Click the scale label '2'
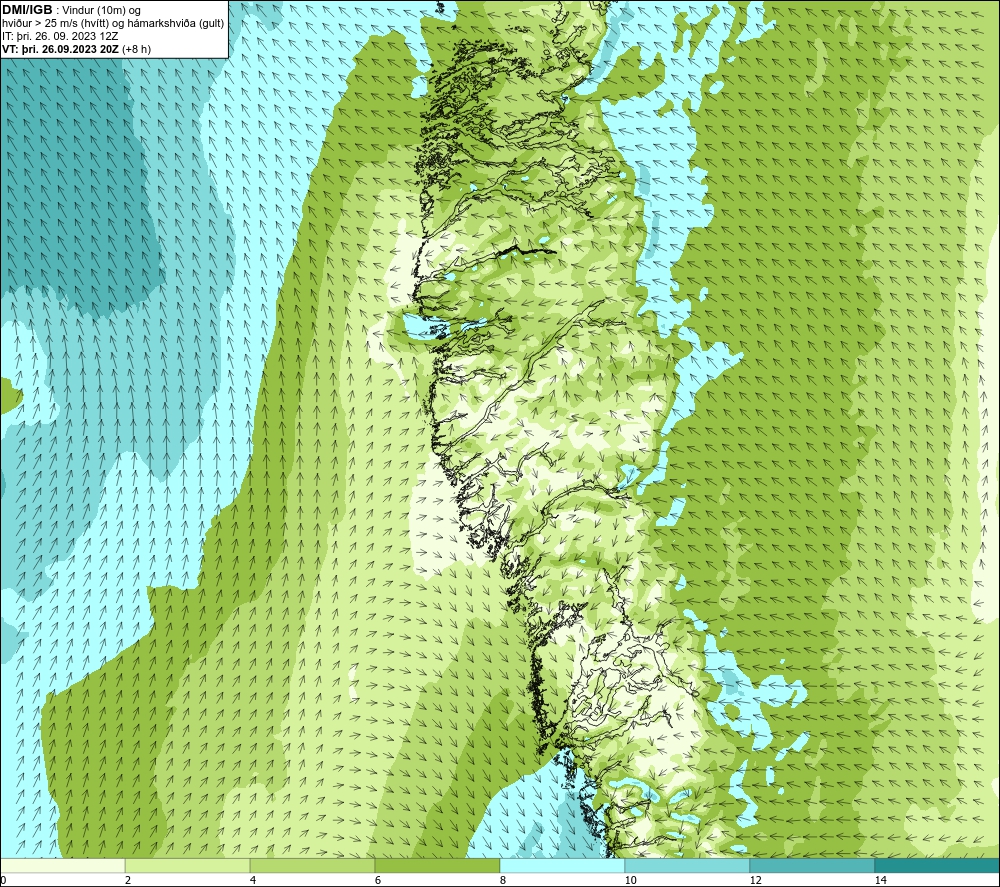Viewport: 1000px width, 887px height. tap(128, 880)
